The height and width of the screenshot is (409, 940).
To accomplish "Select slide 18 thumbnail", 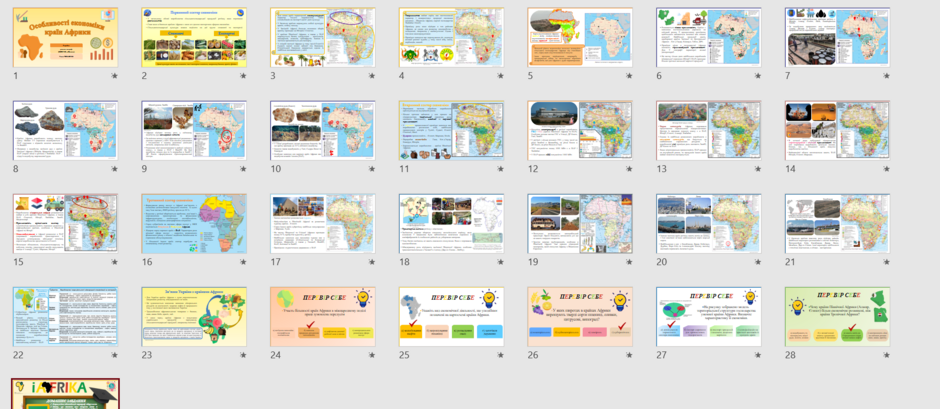I will click(451, 223).
